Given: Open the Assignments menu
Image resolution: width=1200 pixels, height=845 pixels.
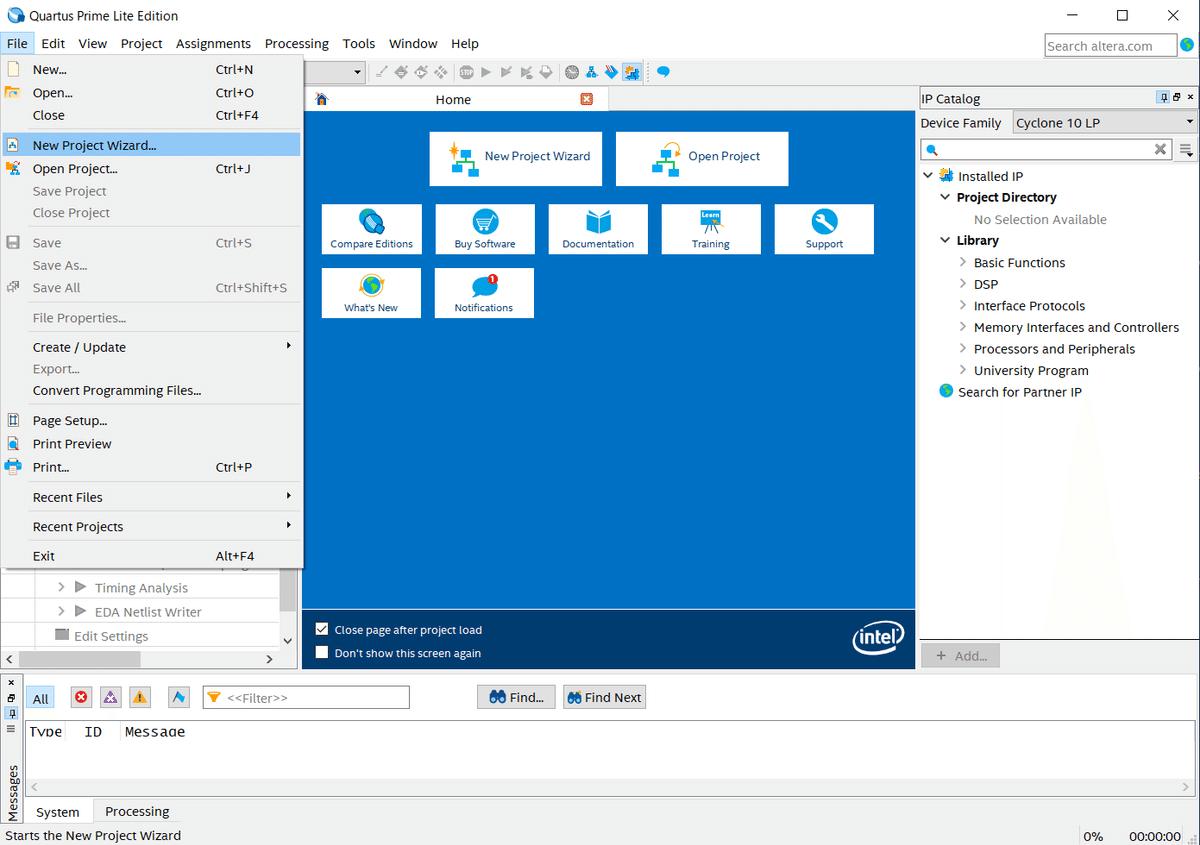Looking at the screenshot, I should click(x=213, y=44).
